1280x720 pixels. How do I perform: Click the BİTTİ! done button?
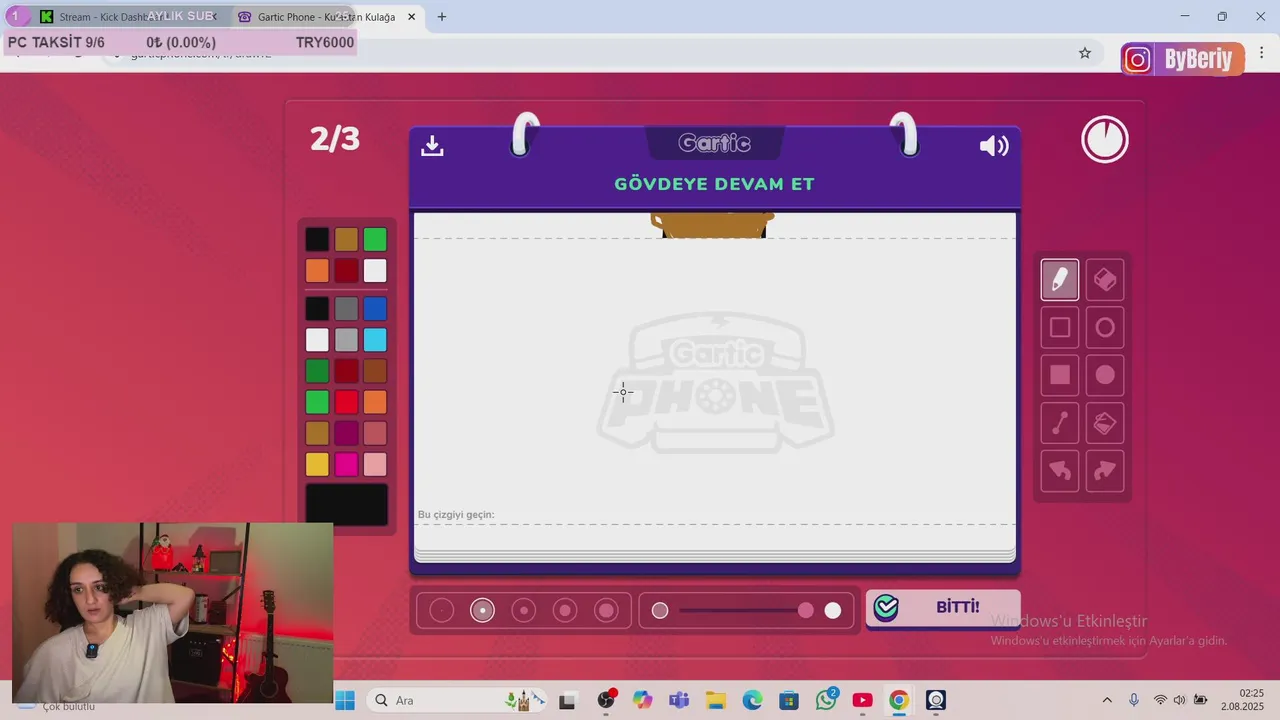pos(943,607)
